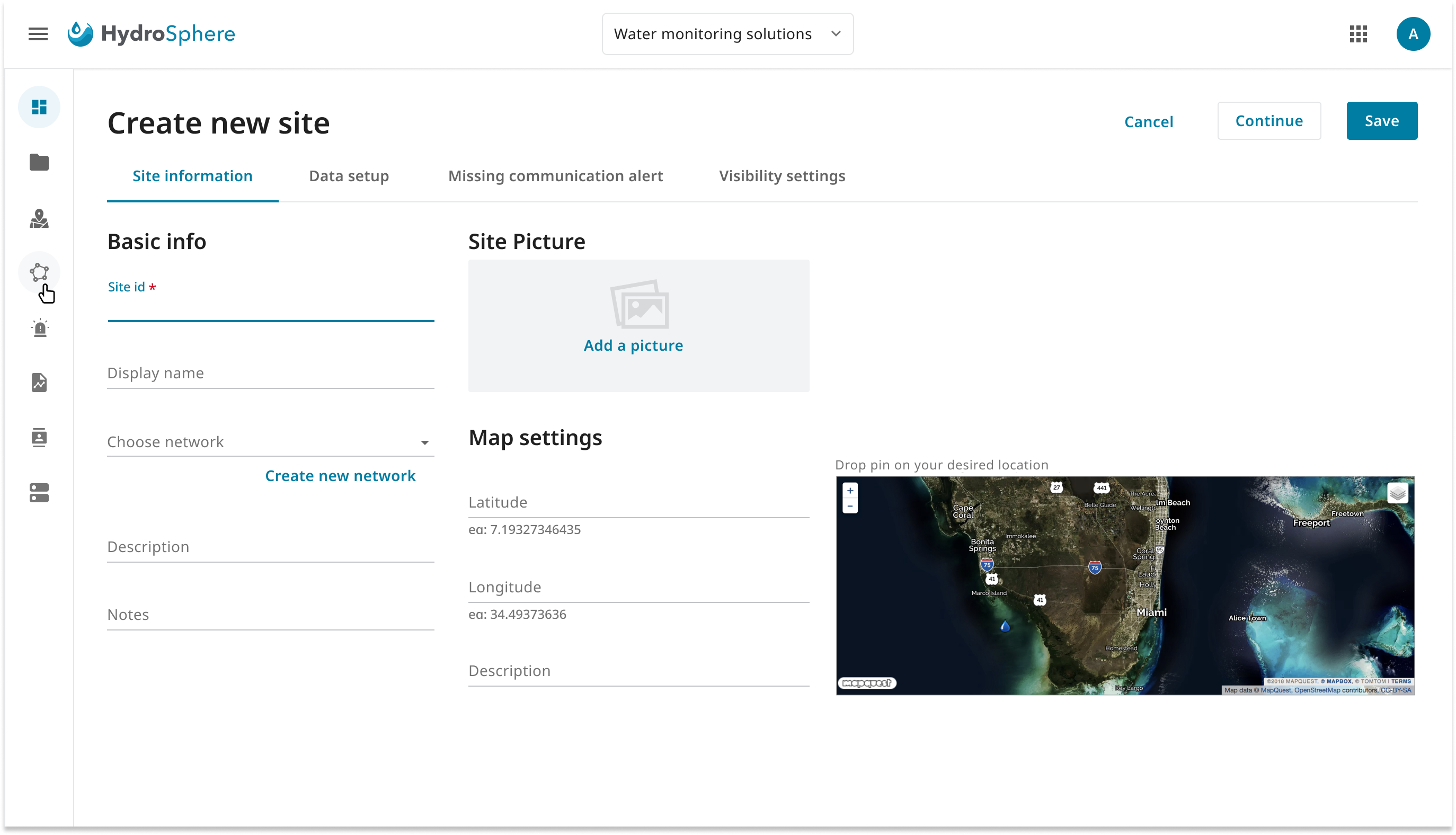Click the contacts sidebar icon
This screenshot has width=1456, height=835.
(x=39, y=438)
